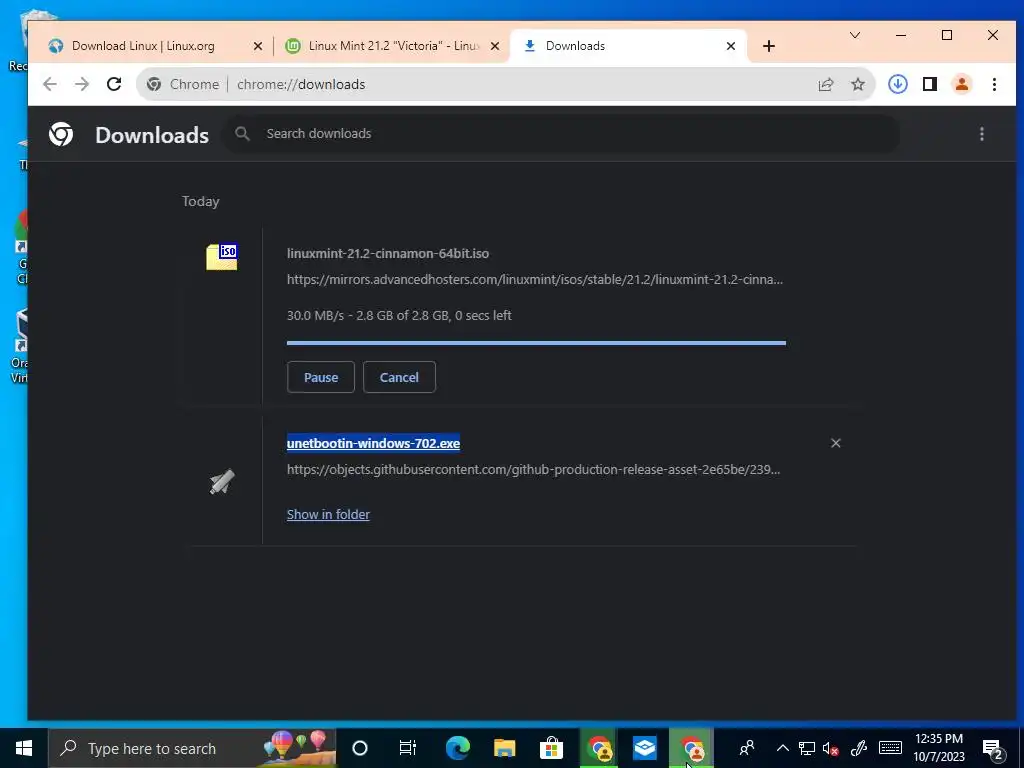Open the Chrome profile avatar
Viewport: 1024px width, 768px height.
pos(962,84)
